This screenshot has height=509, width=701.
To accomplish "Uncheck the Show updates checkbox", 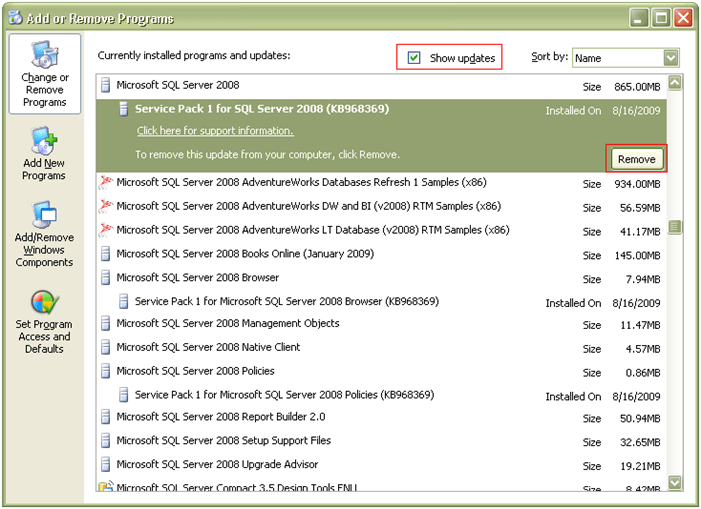I will 414,58.
